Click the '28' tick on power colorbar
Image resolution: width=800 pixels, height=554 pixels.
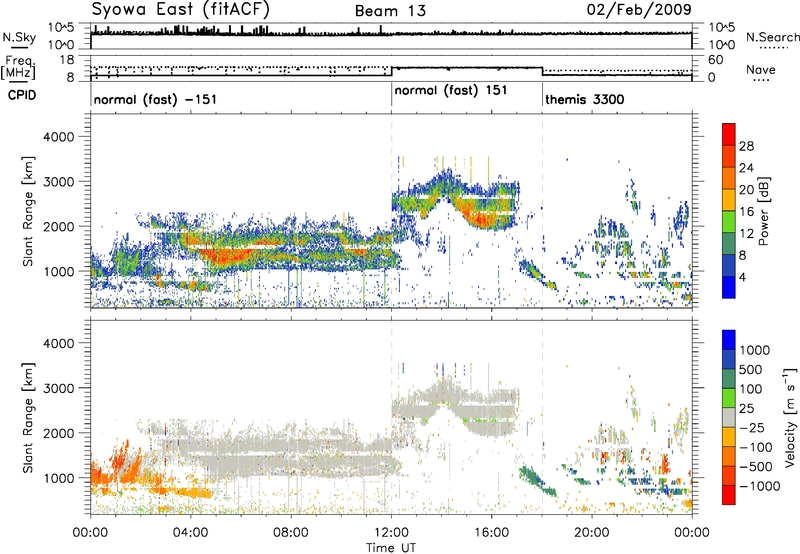746,146
